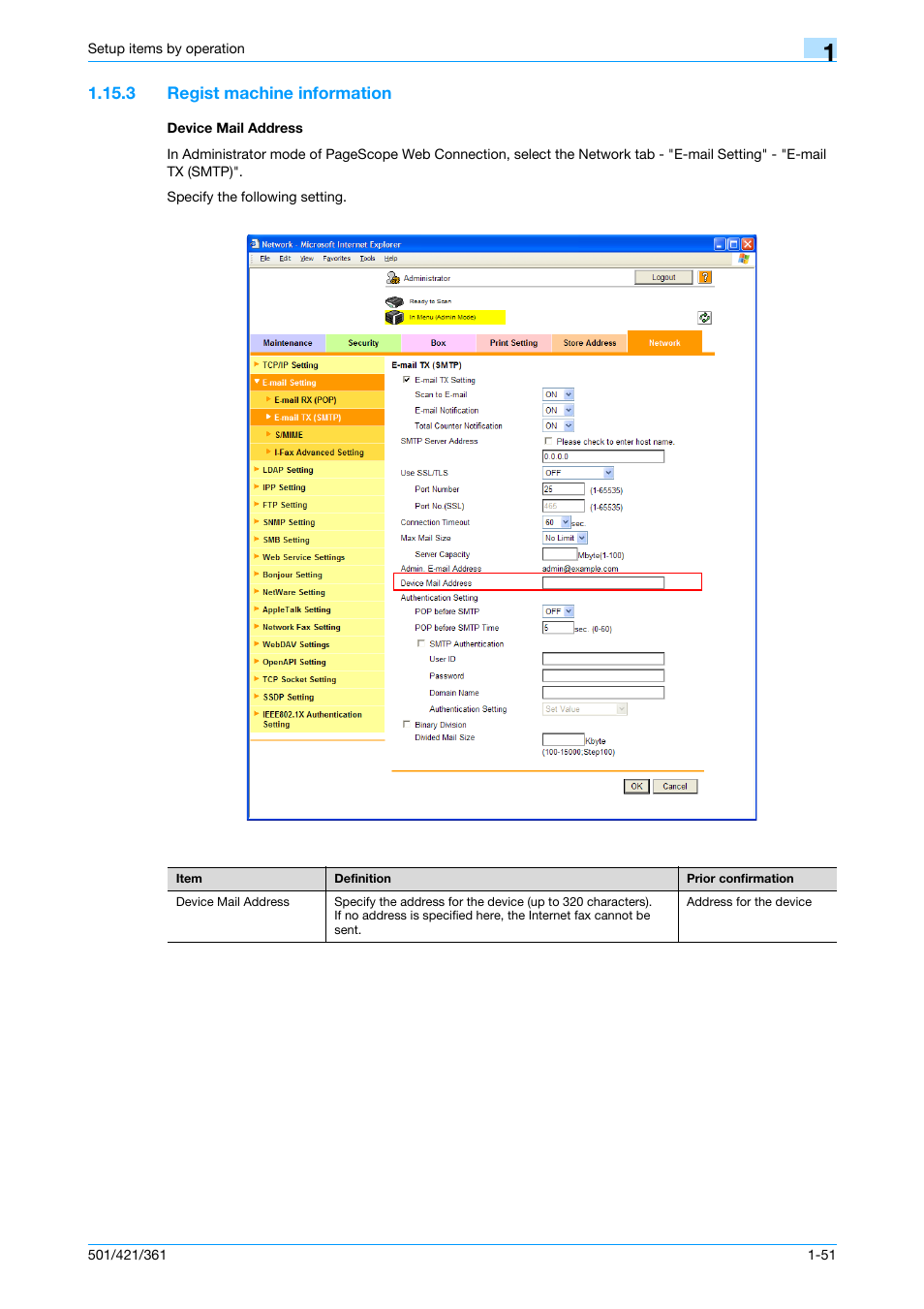The width and height of the screenshot is (924, 1309).
Task: Enable the Binary Division checkbox
Action: point(407,724)
